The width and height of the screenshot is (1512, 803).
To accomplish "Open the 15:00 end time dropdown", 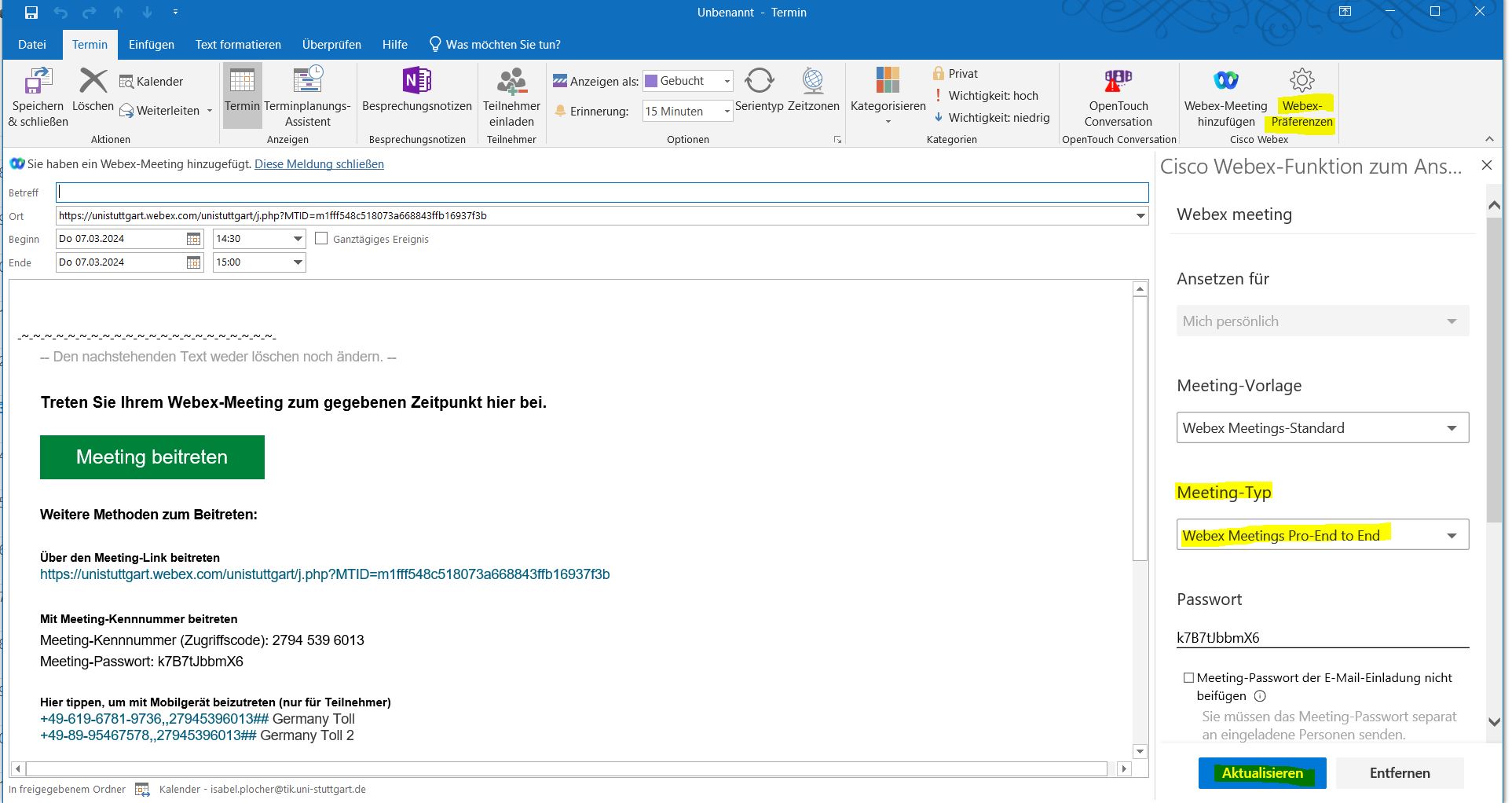I will [x=298, y=262].
